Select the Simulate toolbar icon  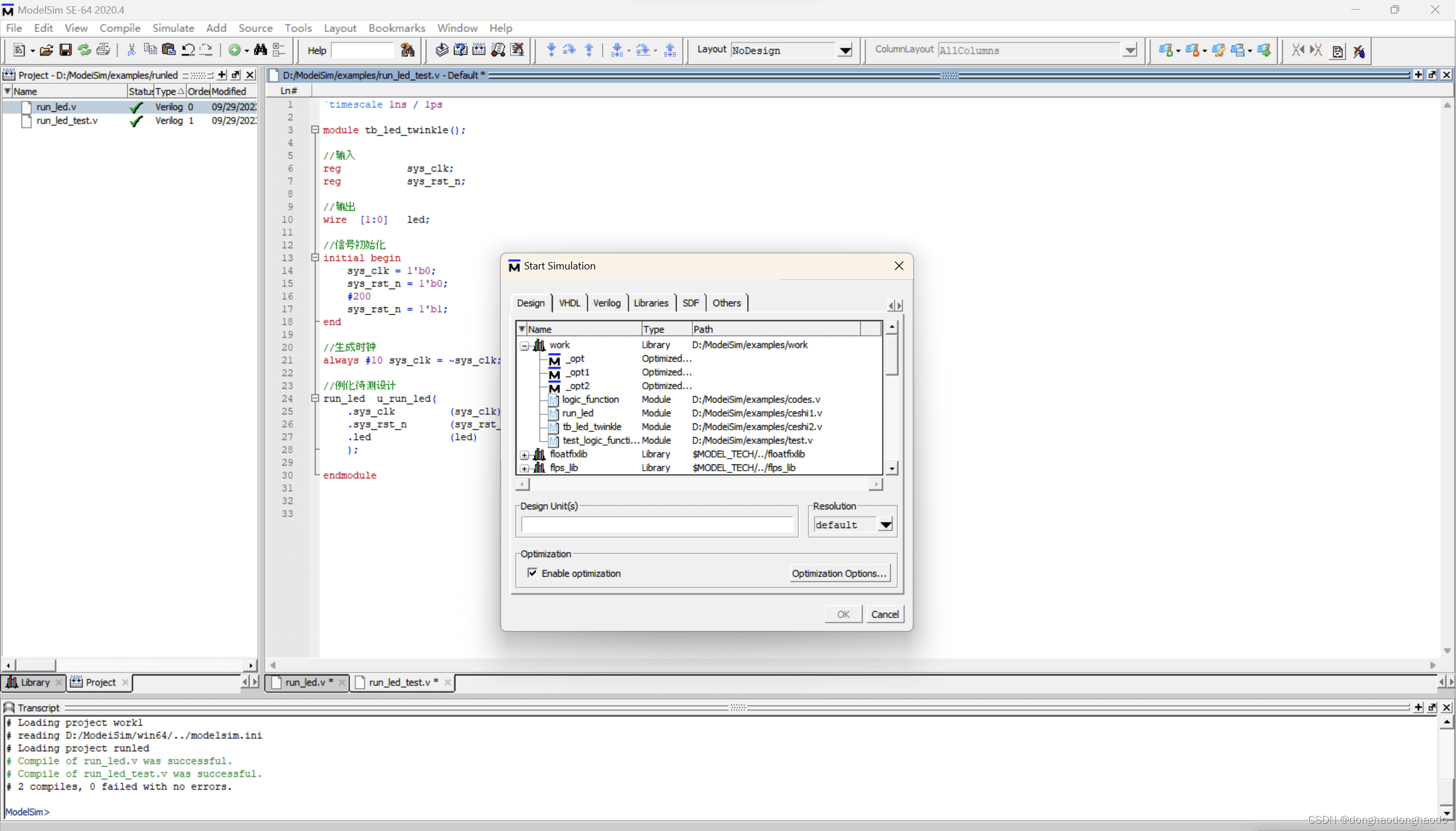click(498, 50)
